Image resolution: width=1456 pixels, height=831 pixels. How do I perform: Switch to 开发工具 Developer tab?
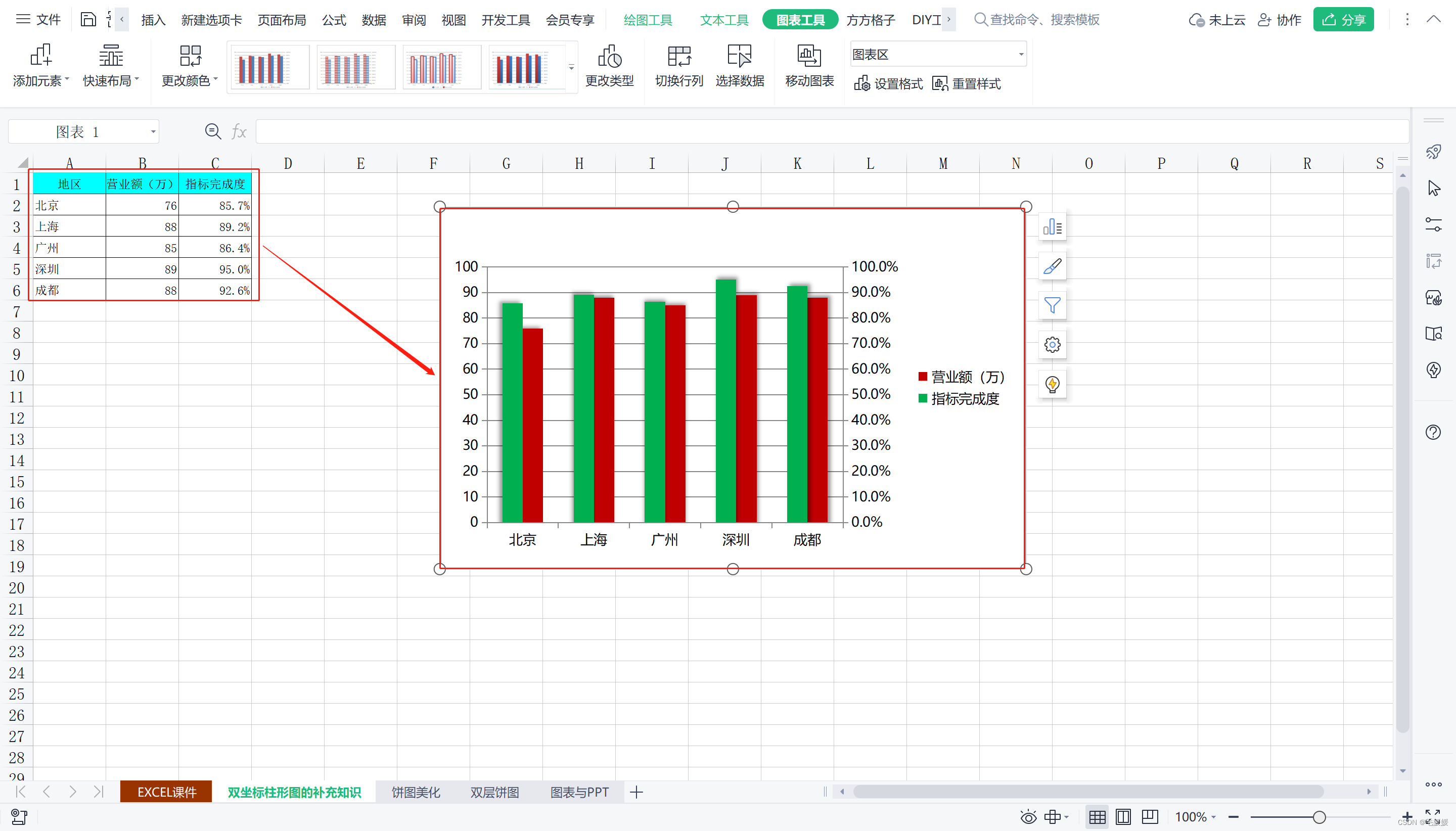coord(505,20)
